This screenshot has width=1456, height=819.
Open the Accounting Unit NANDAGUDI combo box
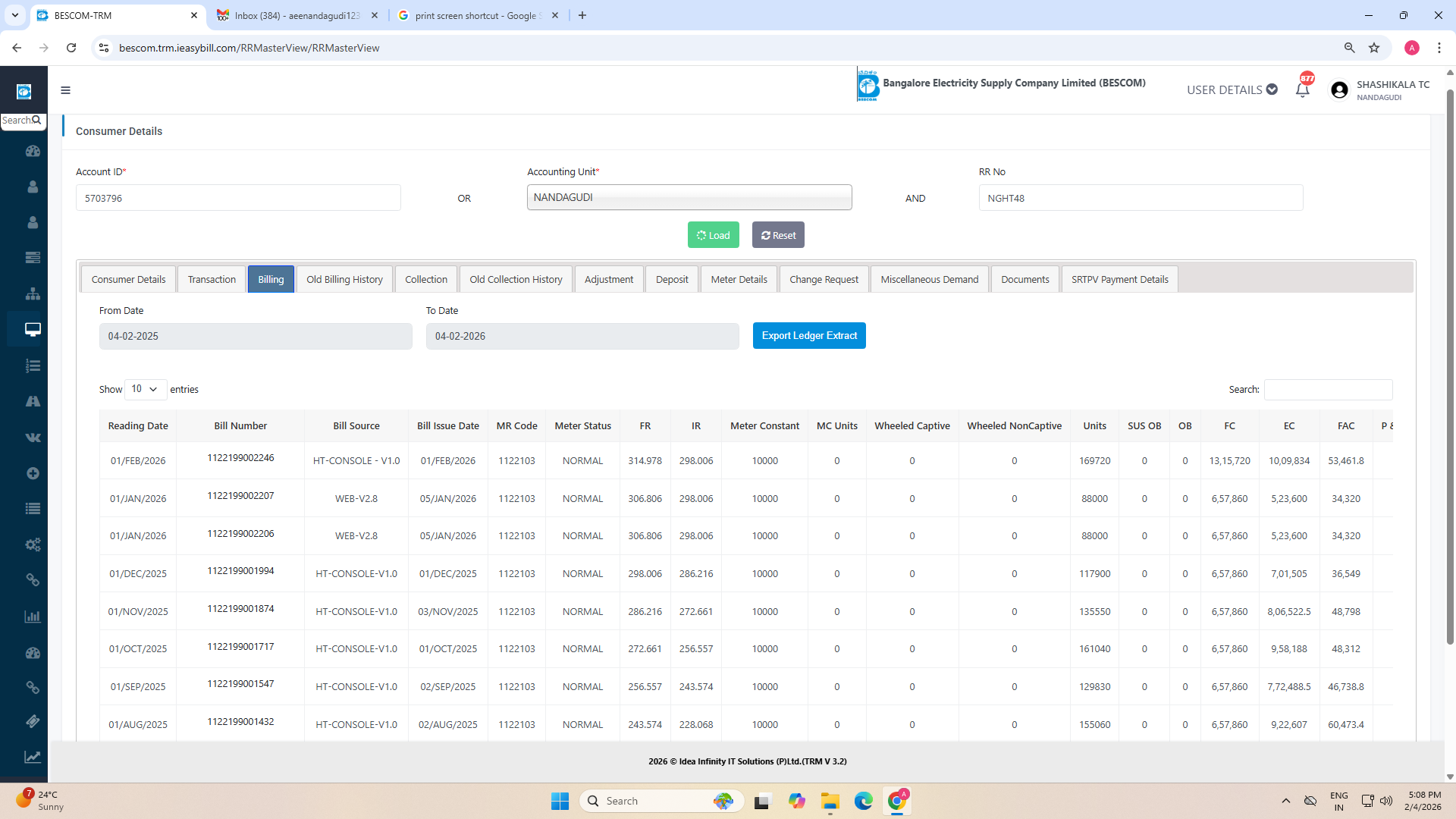(x=689, y=197)
